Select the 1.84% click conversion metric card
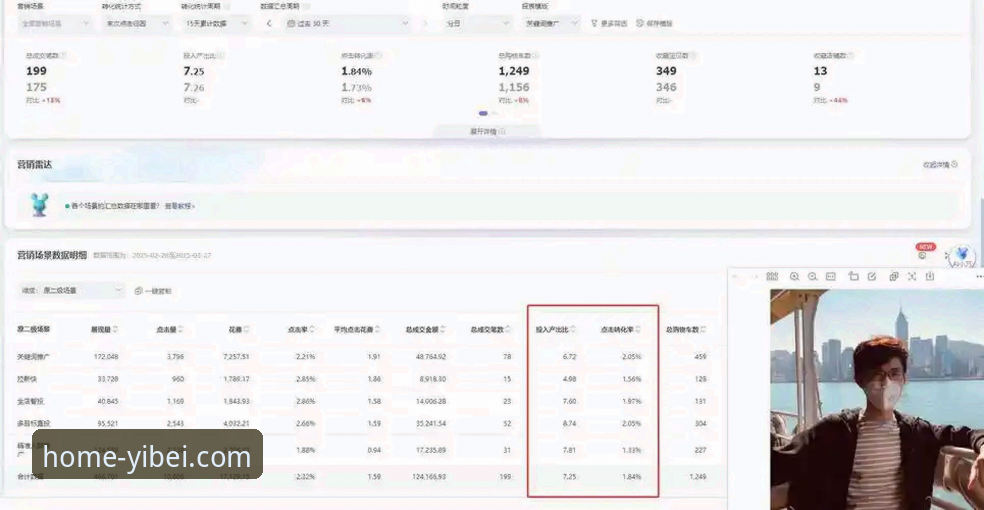The width and height of the screenshot is (984, 510). 361,78
